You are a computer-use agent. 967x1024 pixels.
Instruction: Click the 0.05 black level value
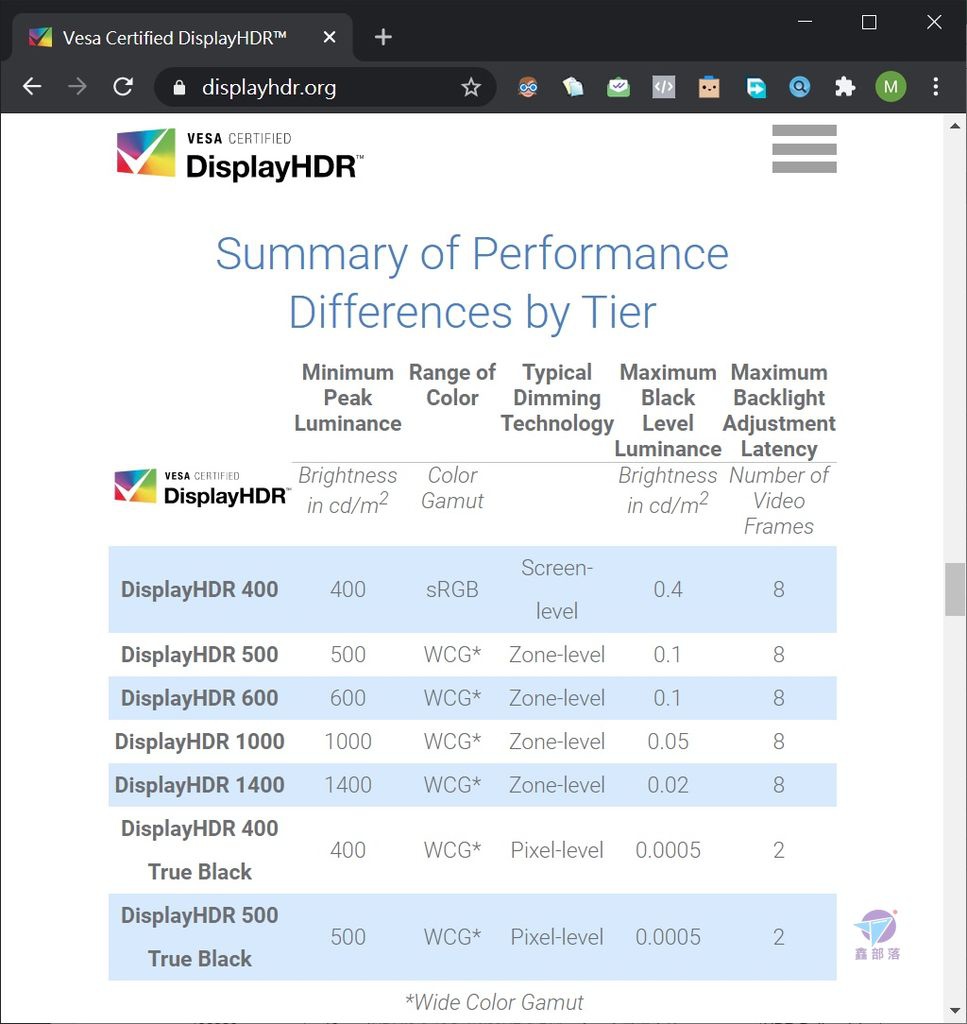pyautogui.click(x=668, y=741)
